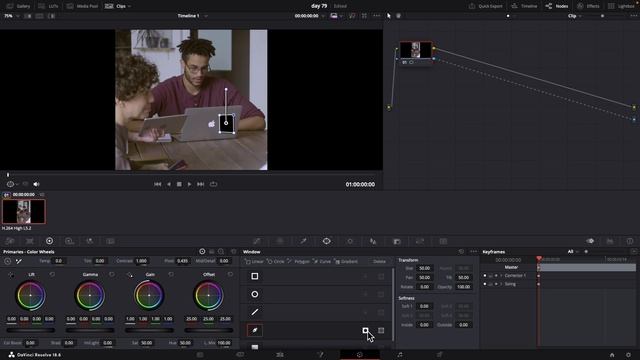Switch to the Cut page icon
The image size is (640, 360).
[240, 355]
